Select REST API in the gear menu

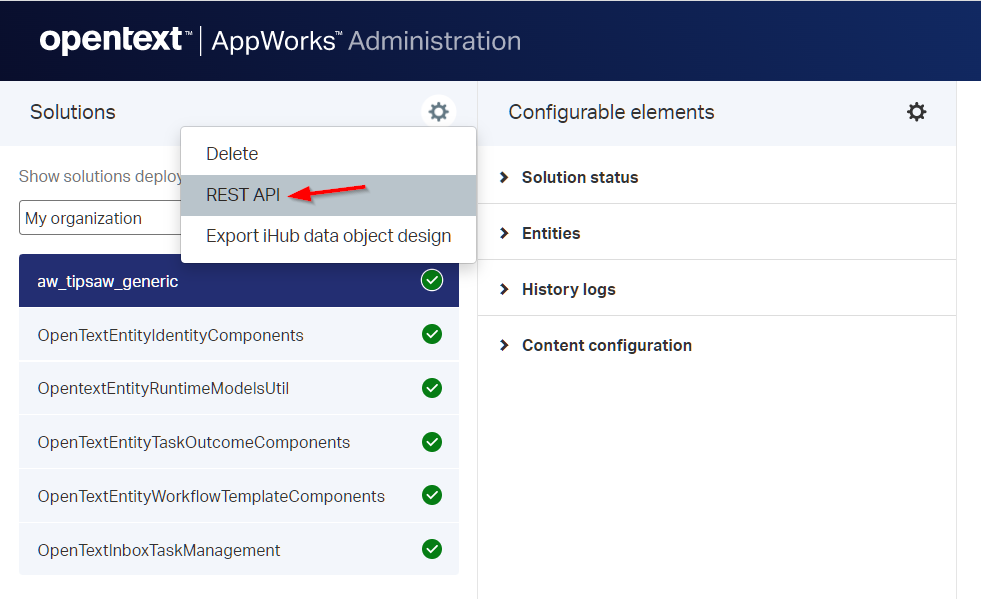328,195
